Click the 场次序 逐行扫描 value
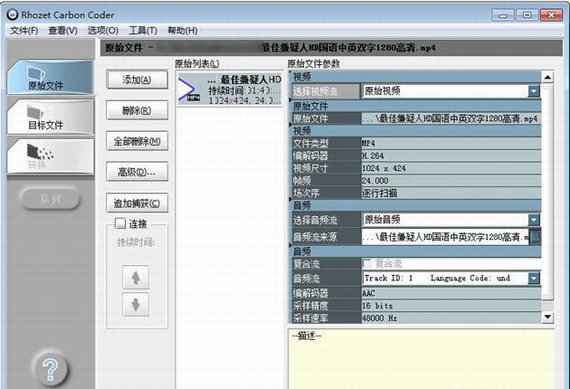 coord(451,193)
